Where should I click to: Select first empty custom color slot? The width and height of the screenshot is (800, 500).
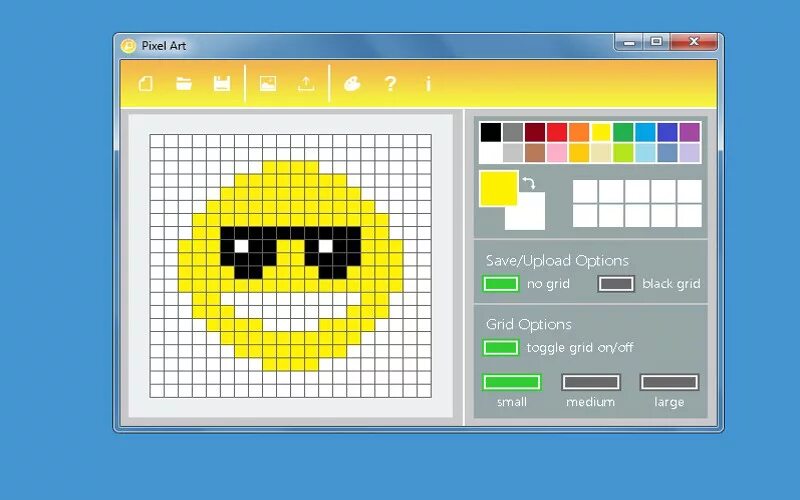coord(585,191)
